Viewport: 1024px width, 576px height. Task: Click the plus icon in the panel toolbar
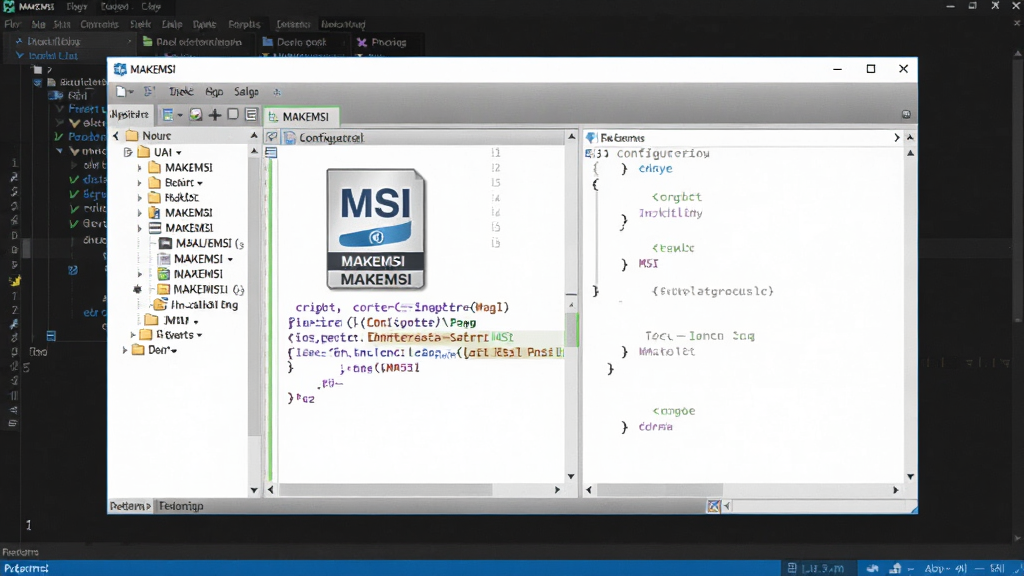214,115
